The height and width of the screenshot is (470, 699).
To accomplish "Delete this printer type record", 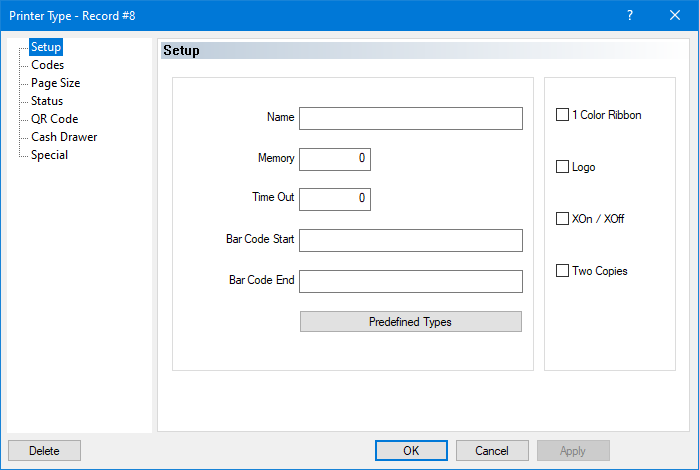I will (x=44, y=451).
